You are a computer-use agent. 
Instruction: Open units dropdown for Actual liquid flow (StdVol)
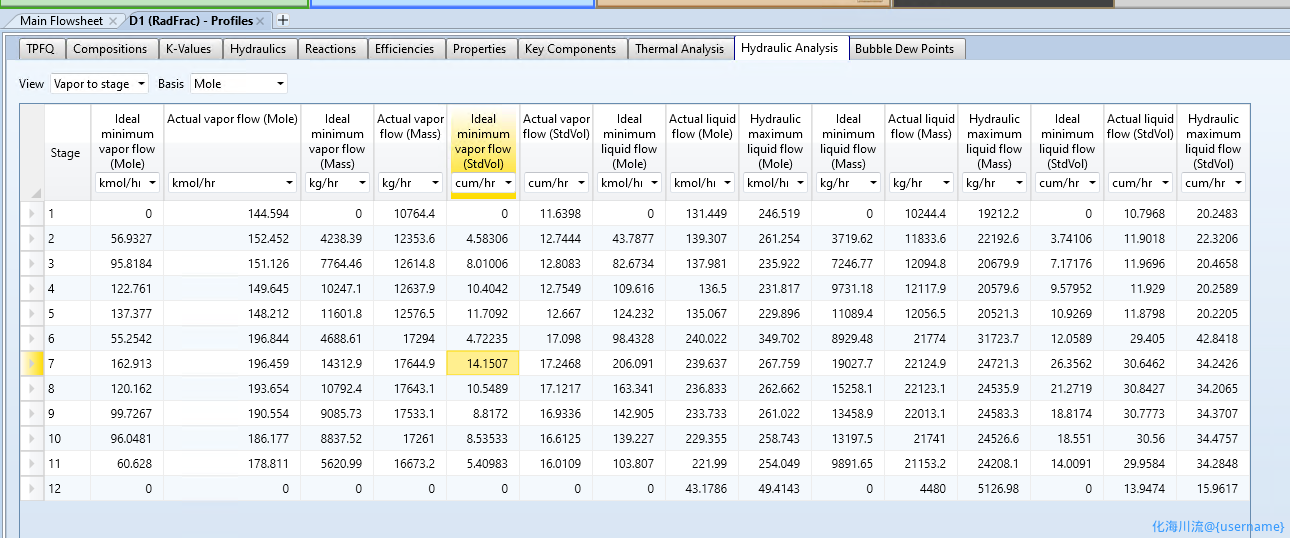(1140, 183)
